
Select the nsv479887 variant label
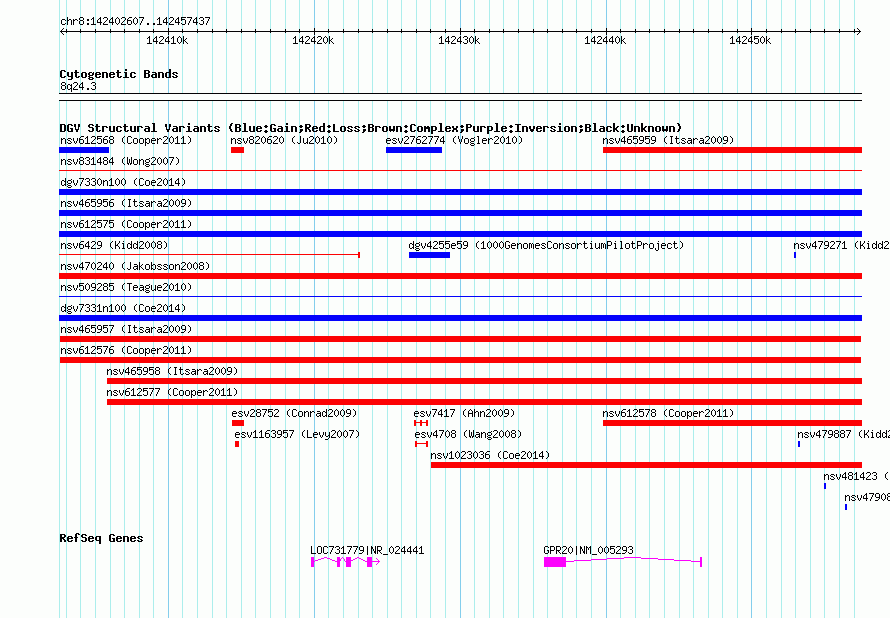tap(843, 434)
